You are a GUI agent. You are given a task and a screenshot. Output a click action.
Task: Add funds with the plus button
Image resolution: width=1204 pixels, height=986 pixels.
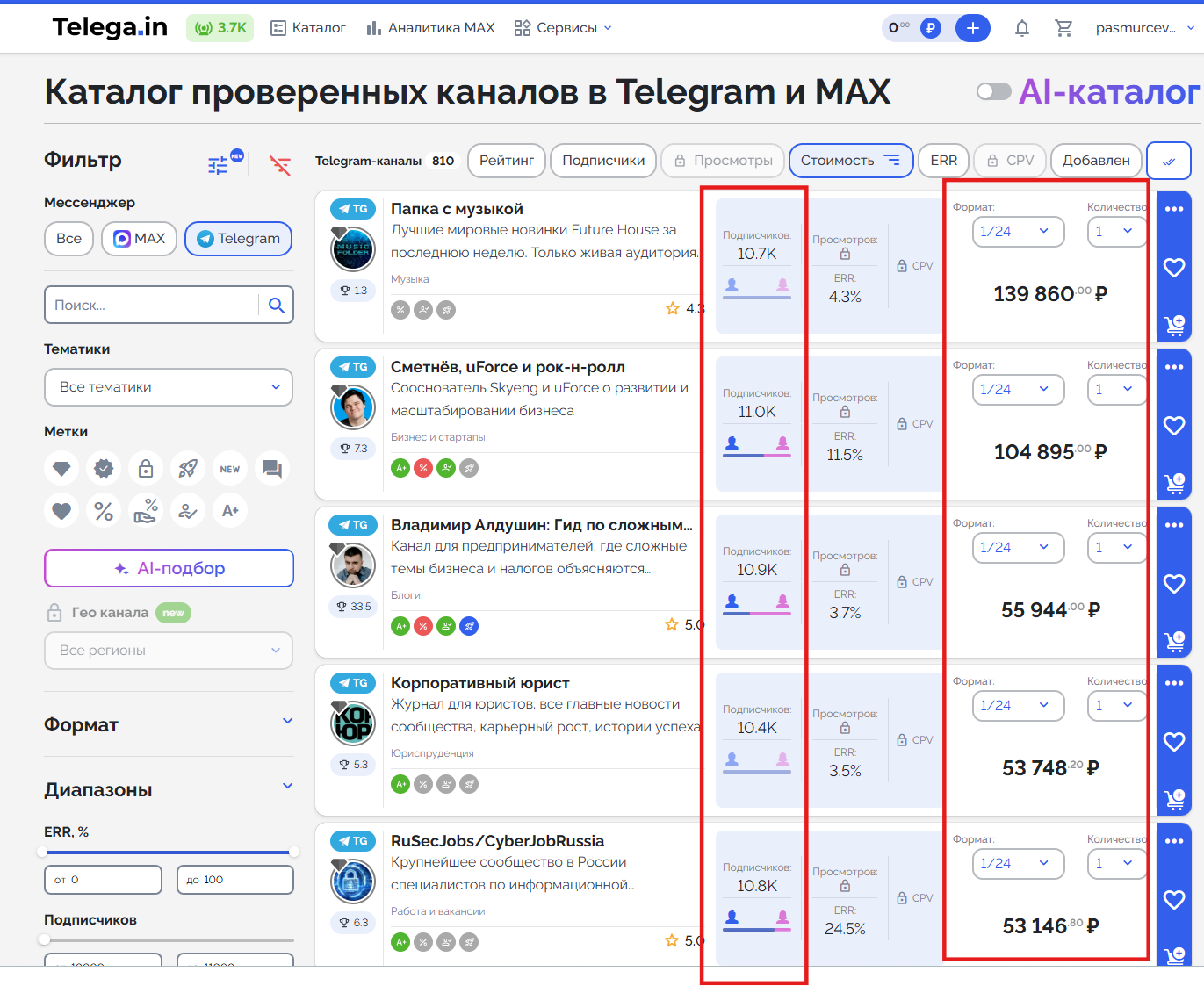coord(973,28)
